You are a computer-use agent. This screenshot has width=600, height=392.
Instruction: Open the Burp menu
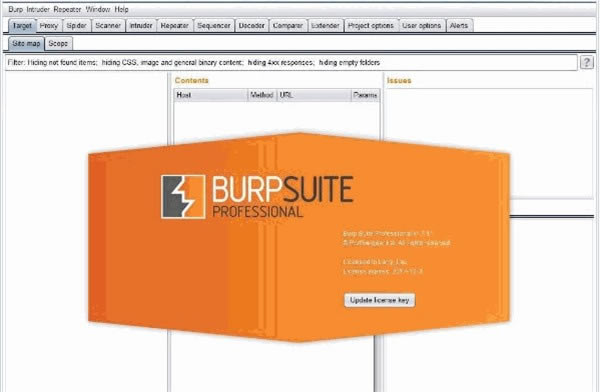[16, 9]
